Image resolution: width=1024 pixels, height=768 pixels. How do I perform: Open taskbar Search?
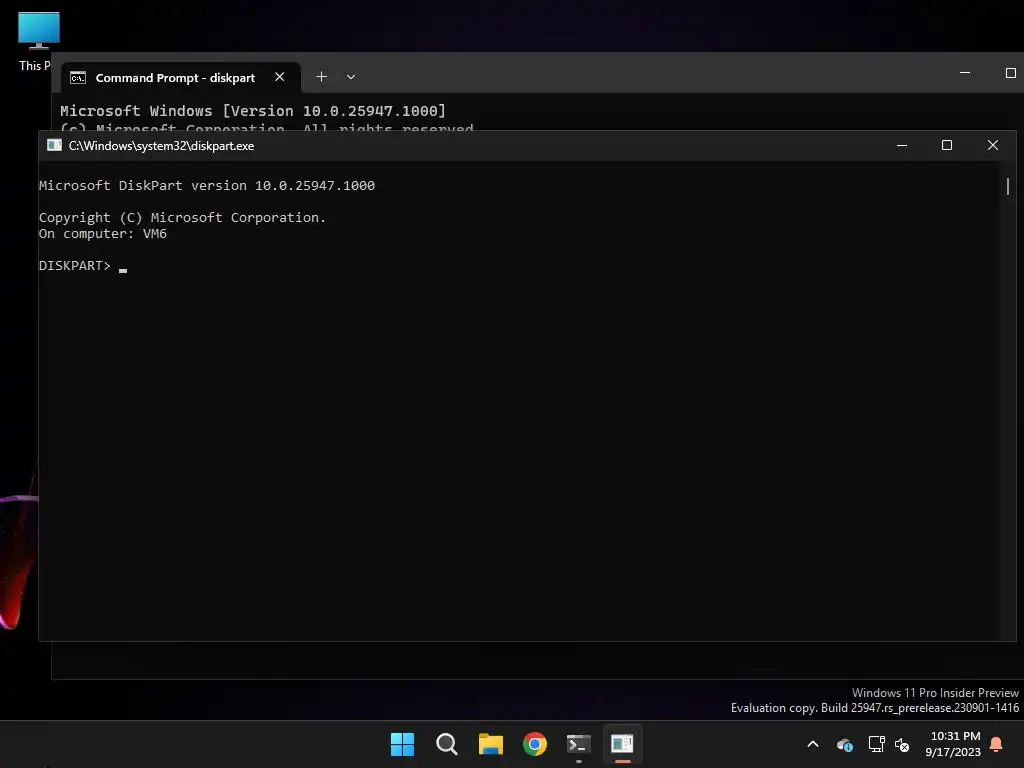coord(447,744)
